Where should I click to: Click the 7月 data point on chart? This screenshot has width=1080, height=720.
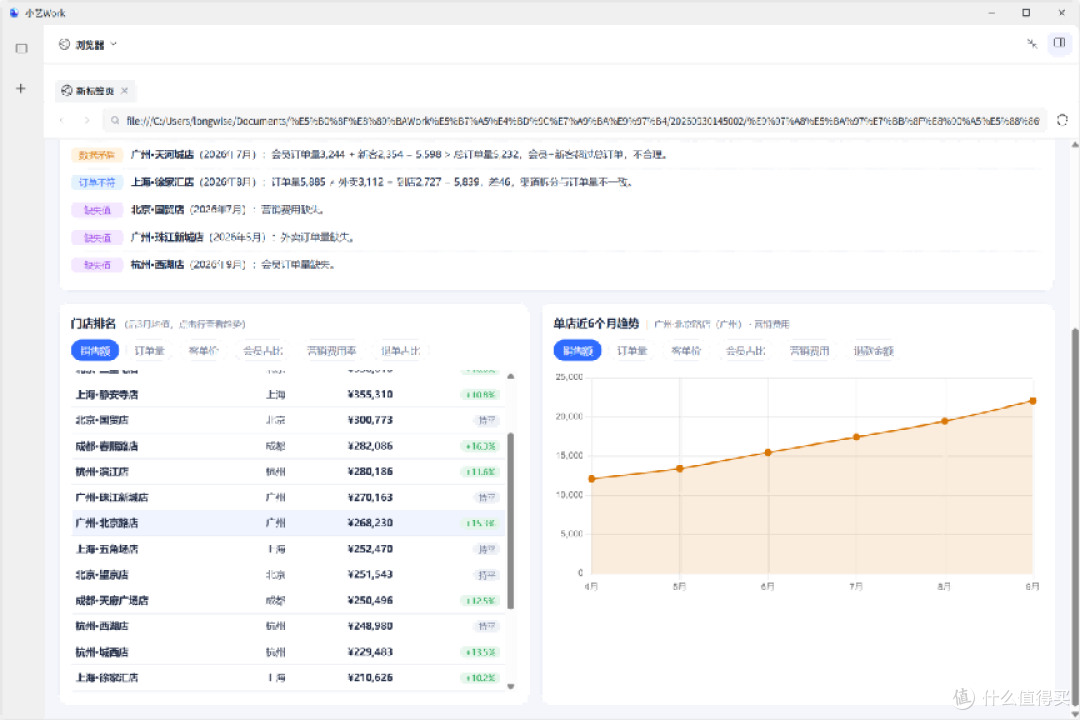(856, 437)
